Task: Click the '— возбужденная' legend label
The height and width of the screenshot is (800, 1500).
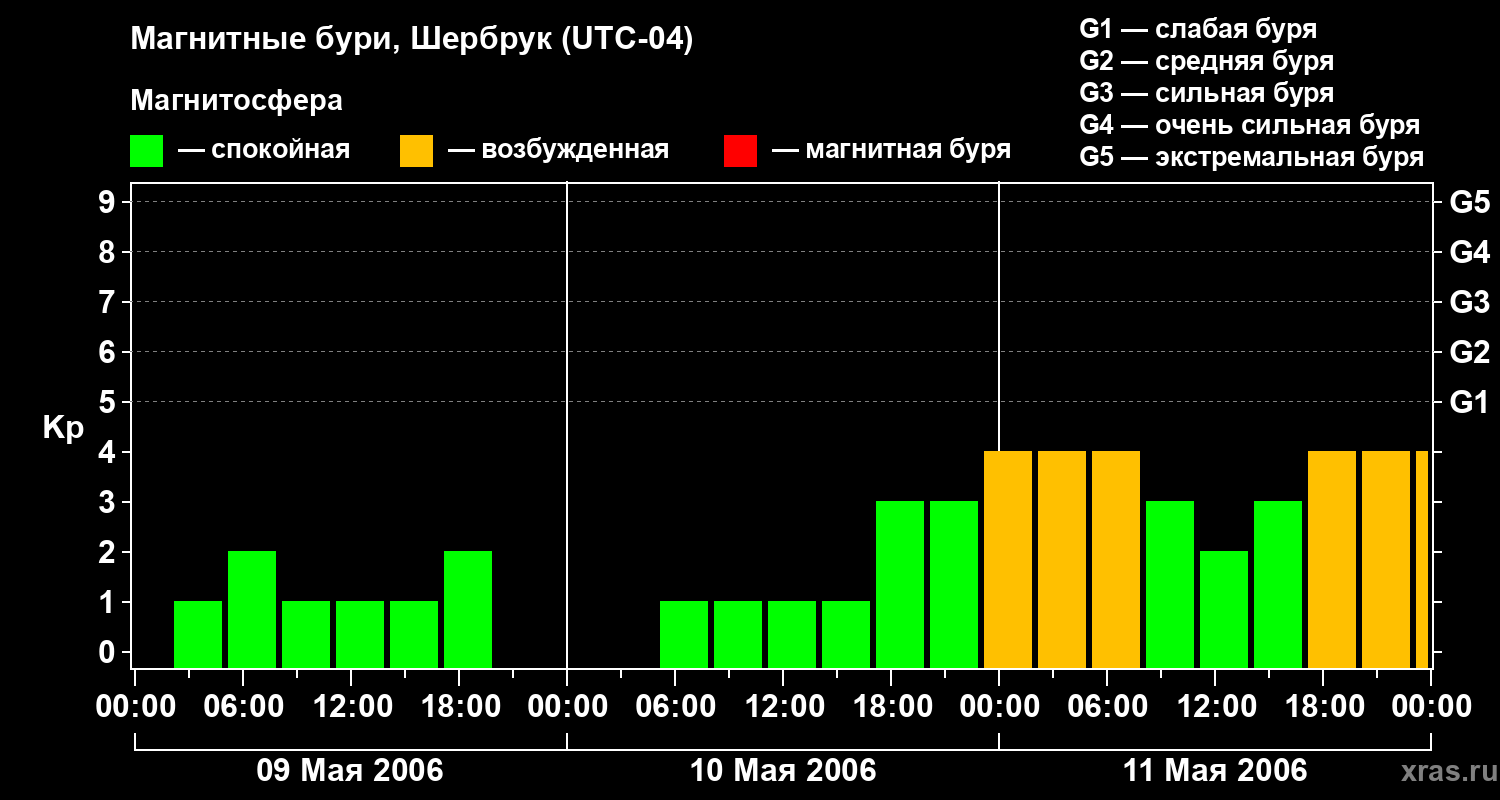Action: [558, 150]
